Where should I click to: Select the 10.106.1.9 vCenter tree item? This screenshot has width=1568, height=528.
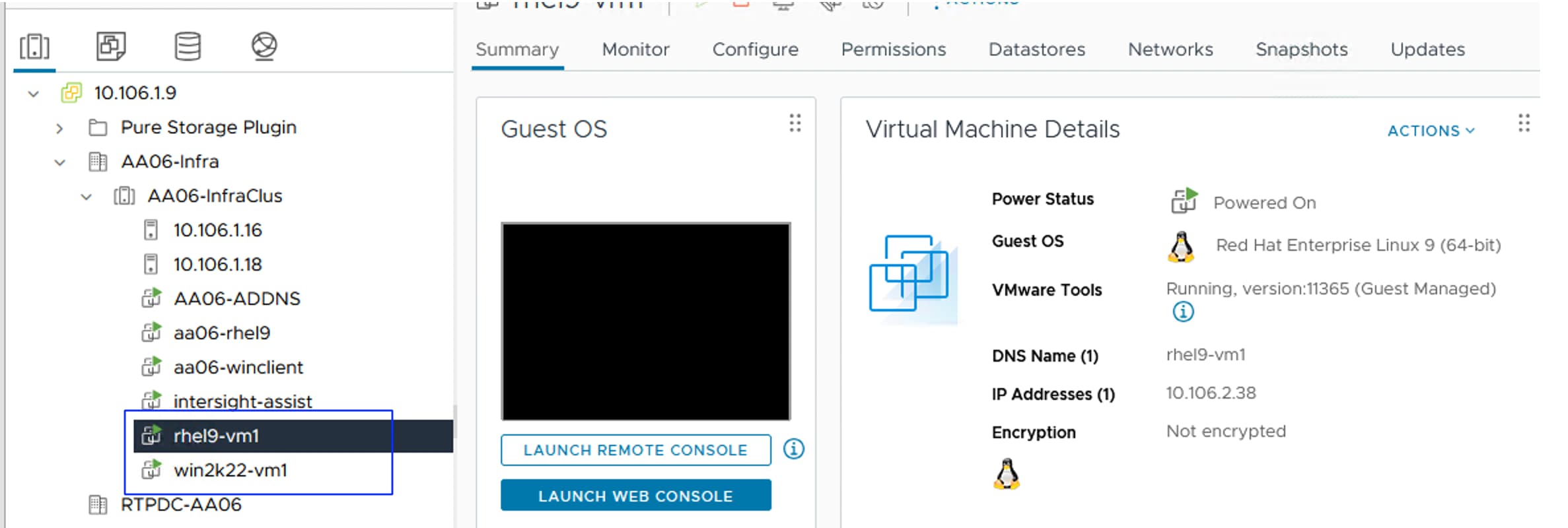point(135,93)
